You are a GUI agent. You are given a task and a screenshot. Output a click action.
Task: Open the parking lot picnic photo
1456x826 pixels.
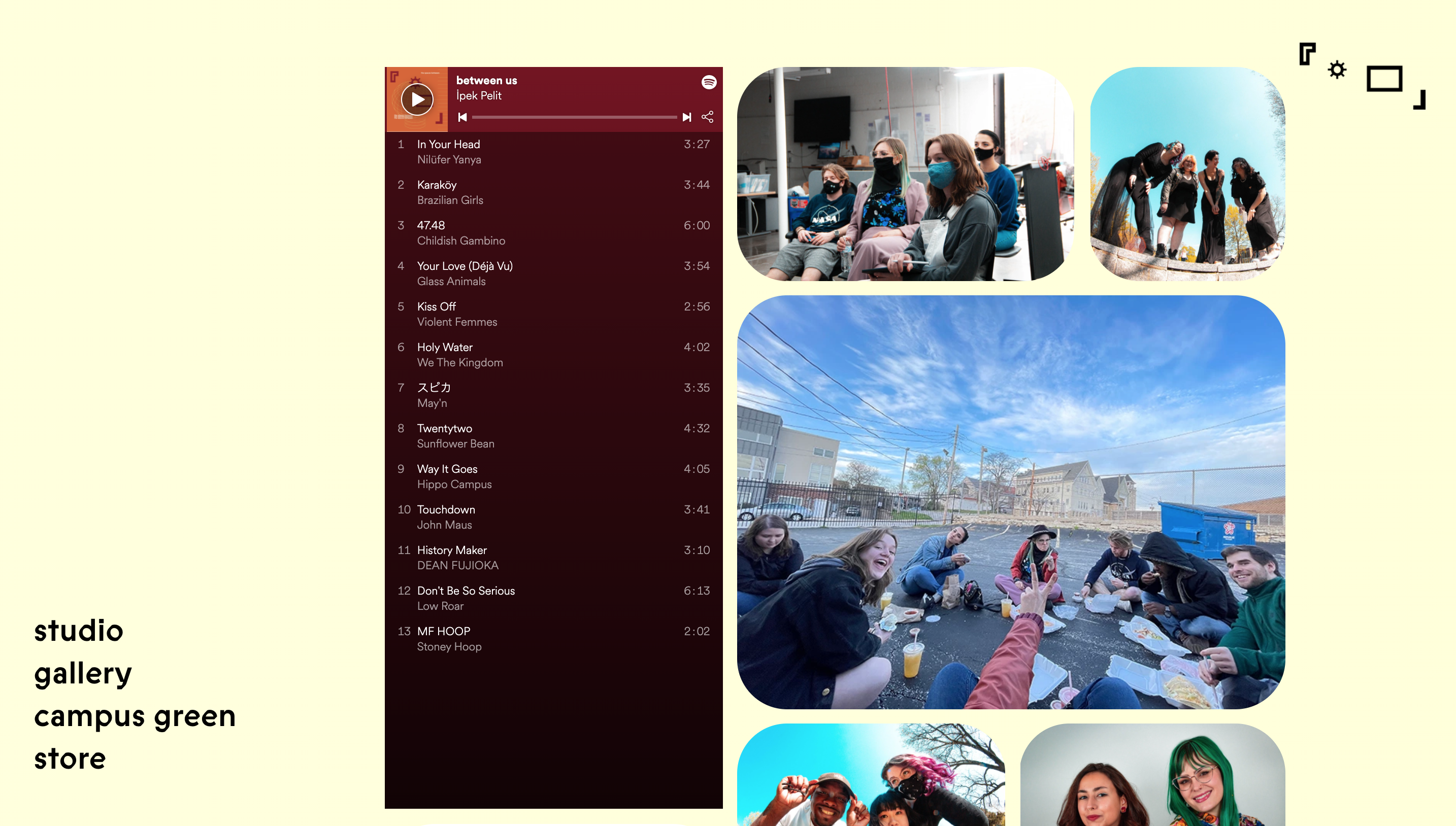click(1010, 502)
